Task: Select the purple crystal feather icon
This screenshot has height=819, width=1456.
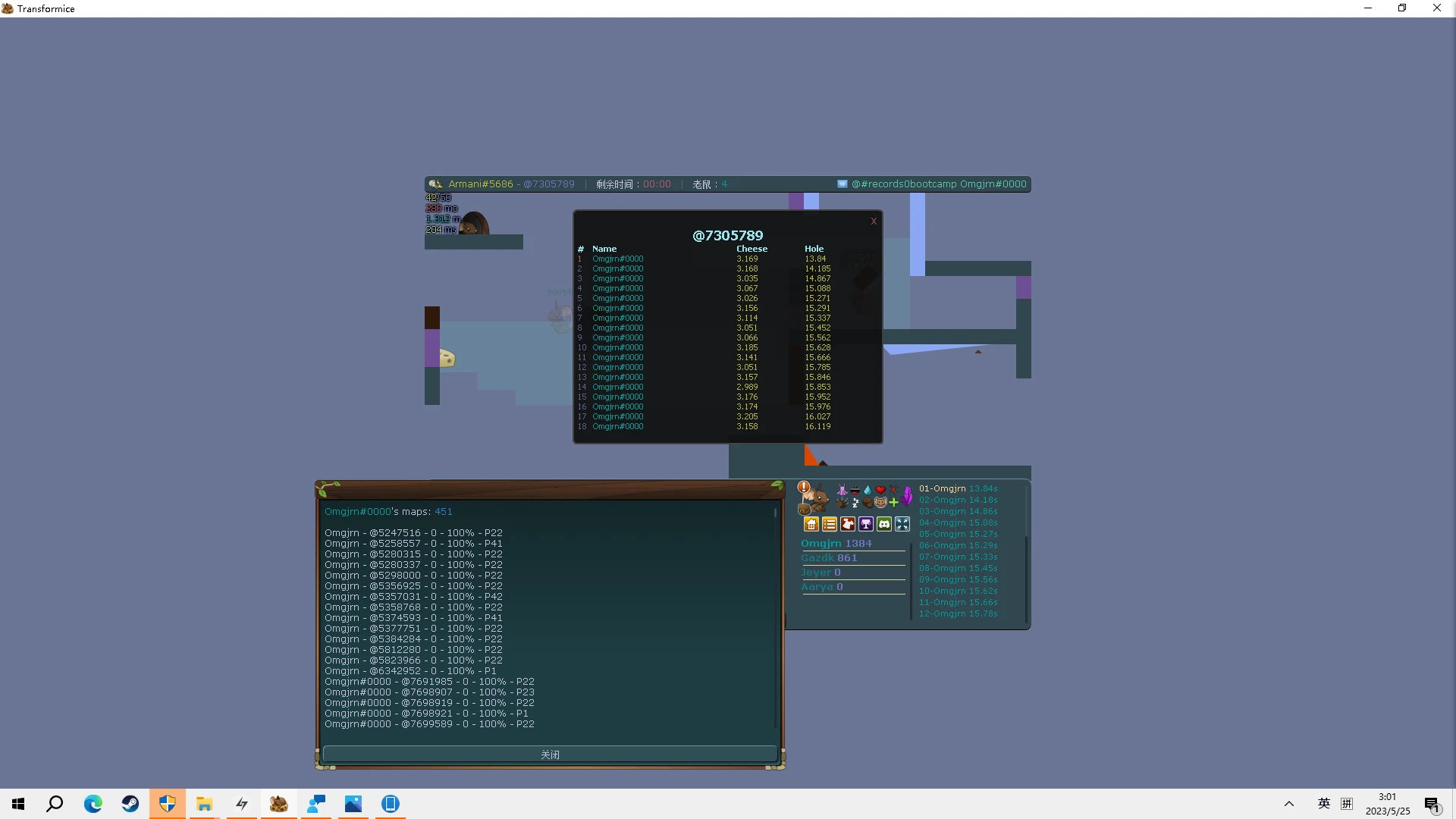Action: (x=907, y=496)
